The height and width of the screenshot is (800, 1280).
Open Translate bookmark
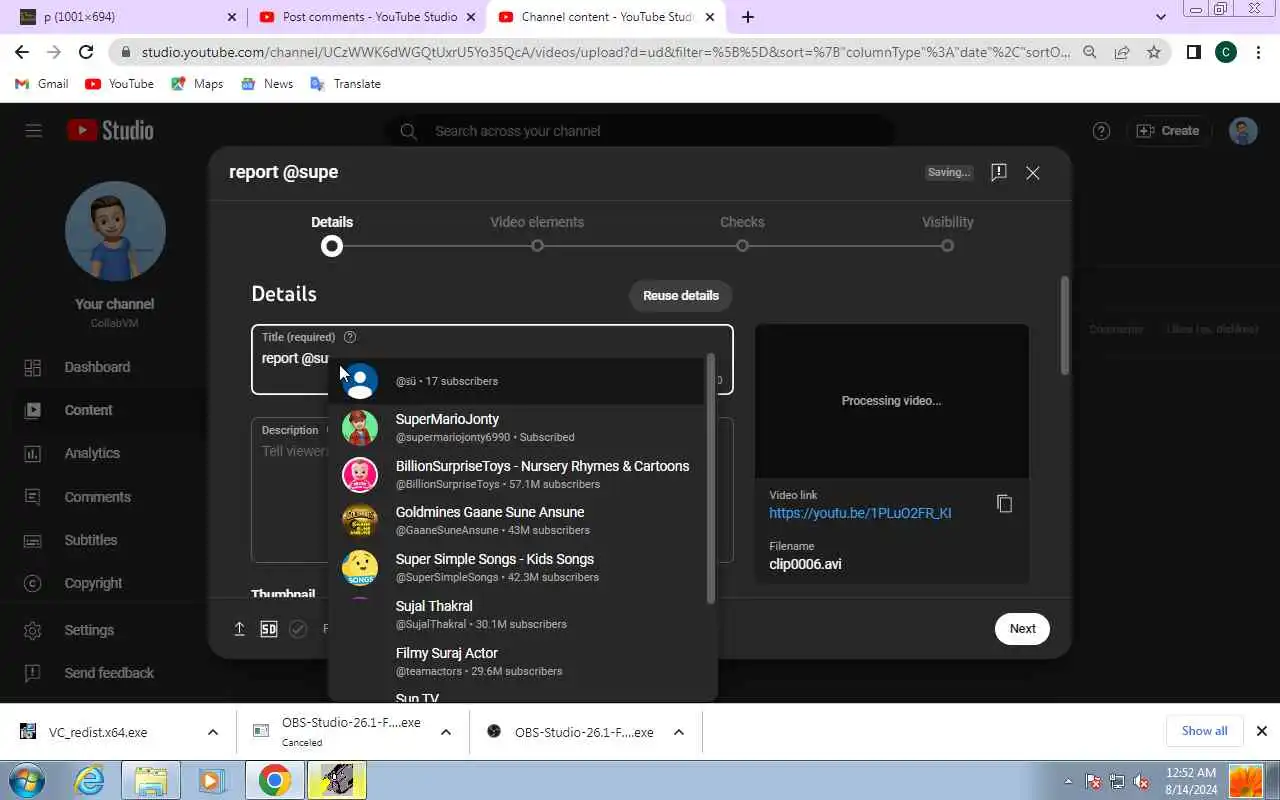click(x=345, y=84)
